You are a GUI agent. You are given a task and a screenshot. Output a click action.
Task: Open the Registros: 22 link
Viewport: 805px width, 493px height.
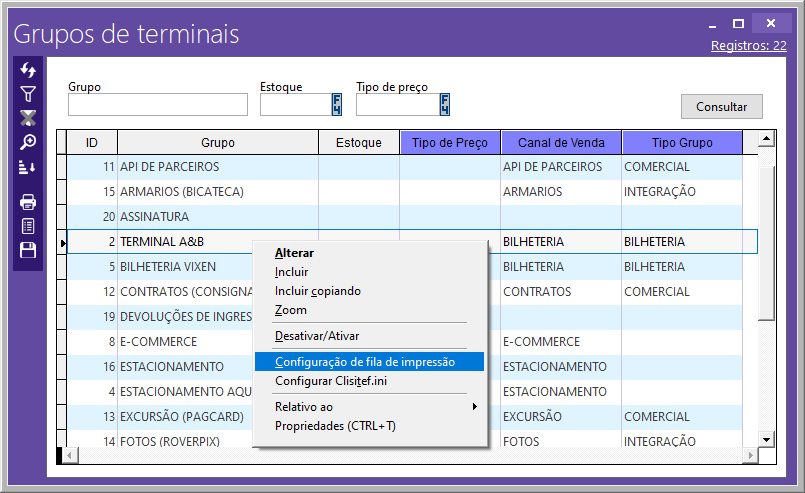748,45
